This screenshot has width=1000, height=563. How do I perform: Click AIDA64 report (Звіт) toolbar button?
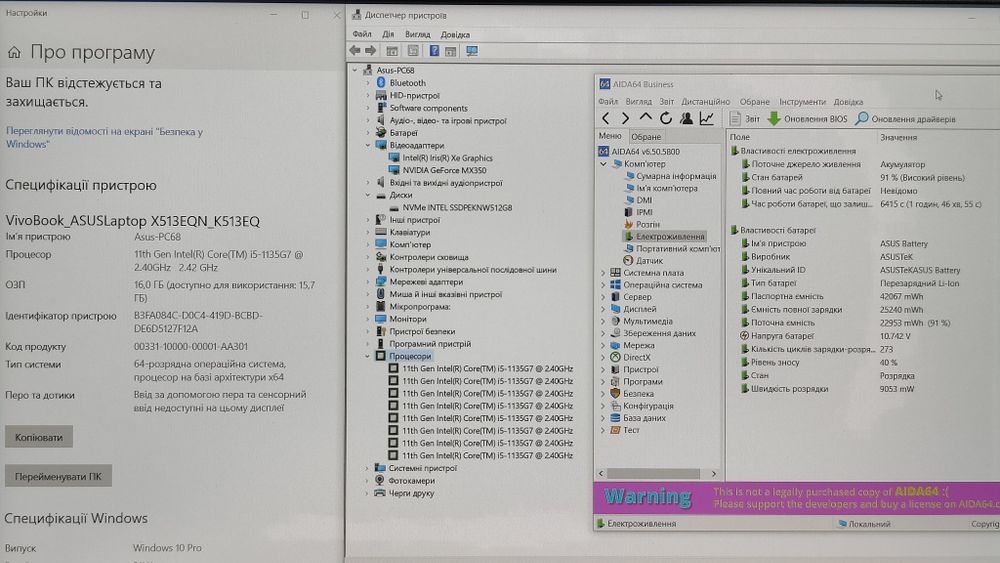[744, 119]
